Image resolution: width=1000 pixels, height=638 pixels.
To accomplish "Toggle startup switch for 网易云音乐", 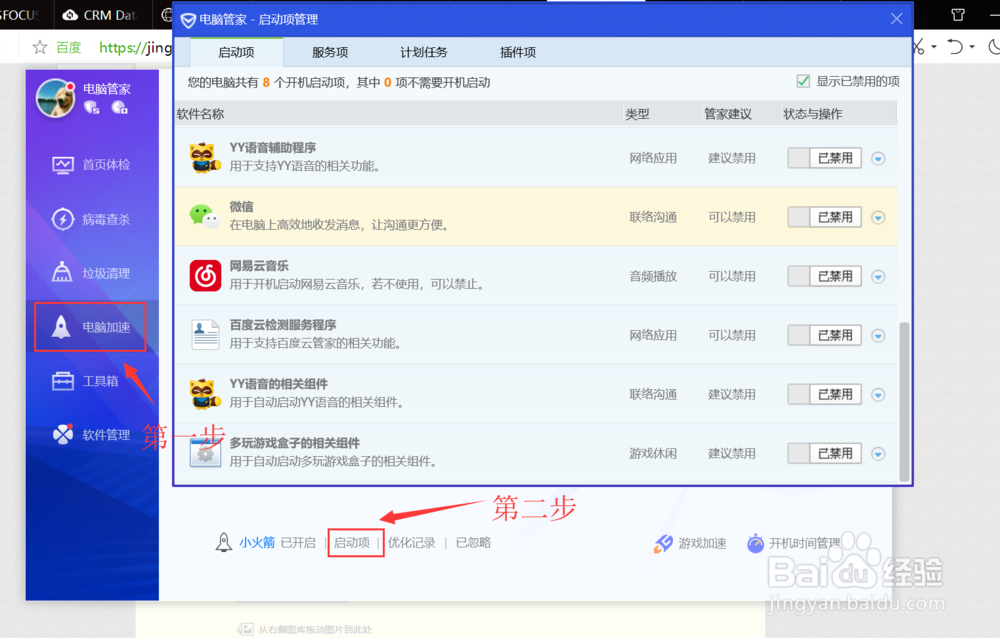I will point(824,276).
